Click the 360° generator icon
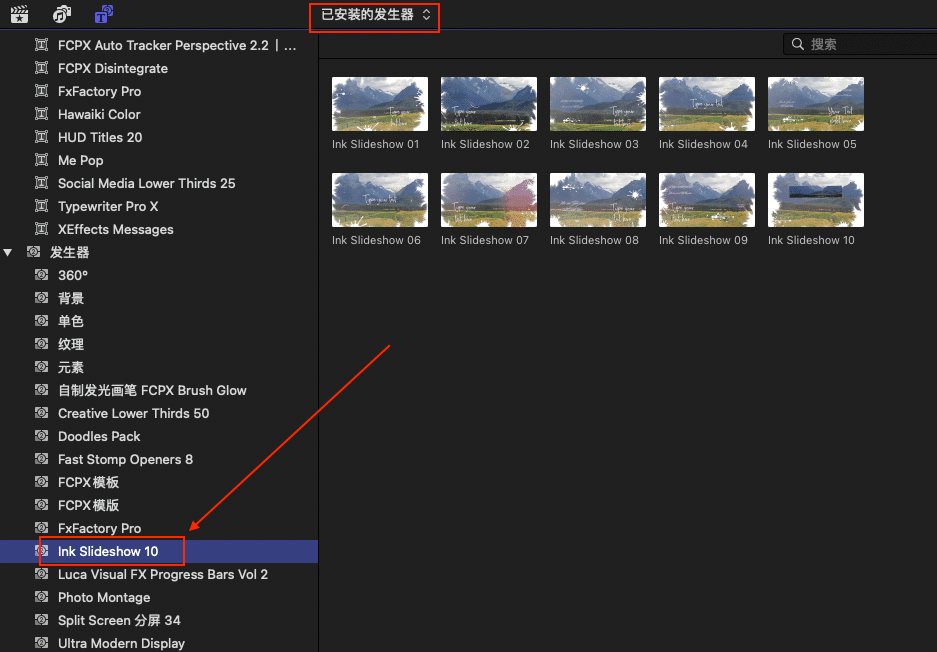937x652 pixels. point(41,275)
